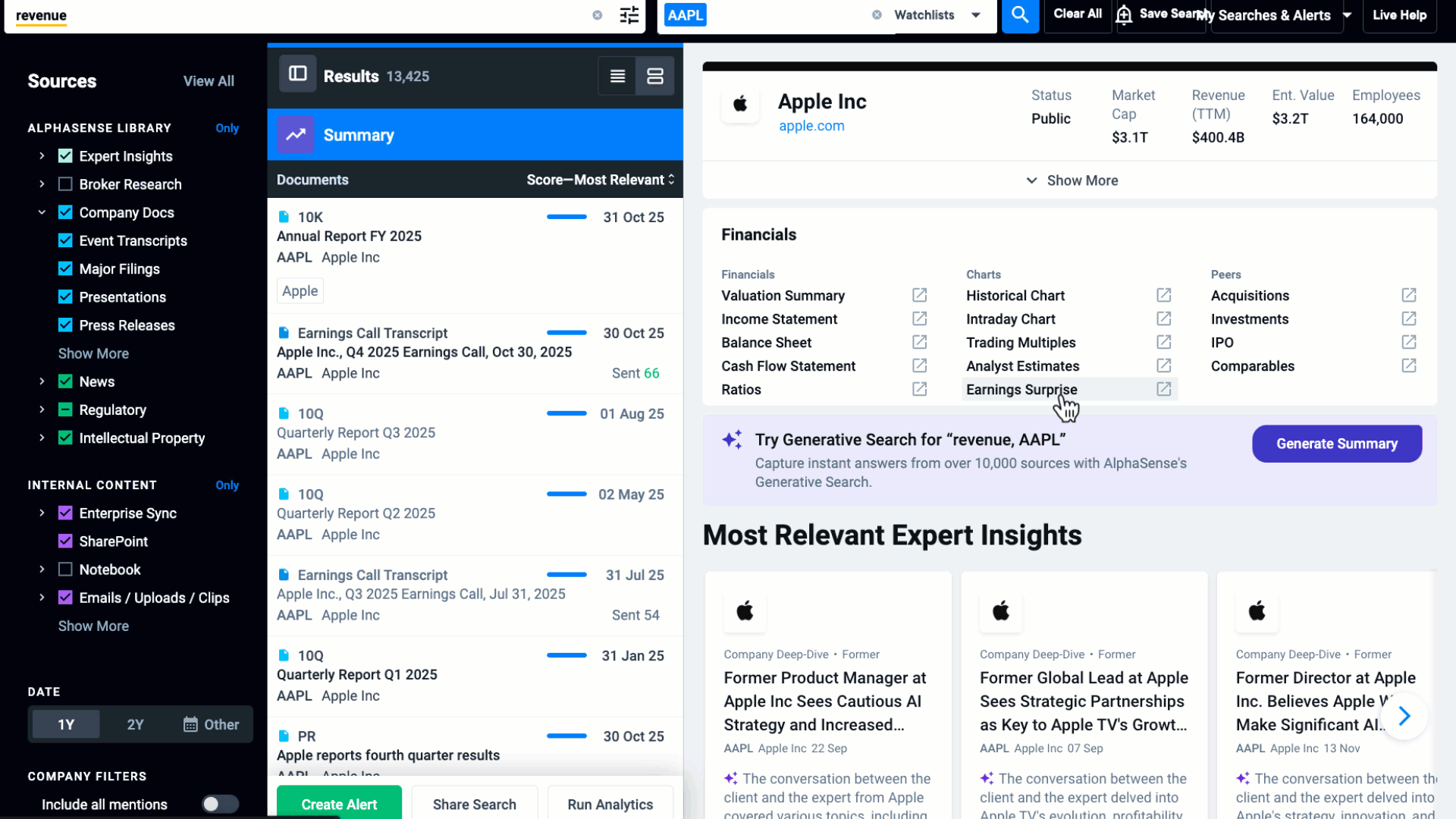
Task: Enable the Broker Research checkbox
Action: point(65,184)
